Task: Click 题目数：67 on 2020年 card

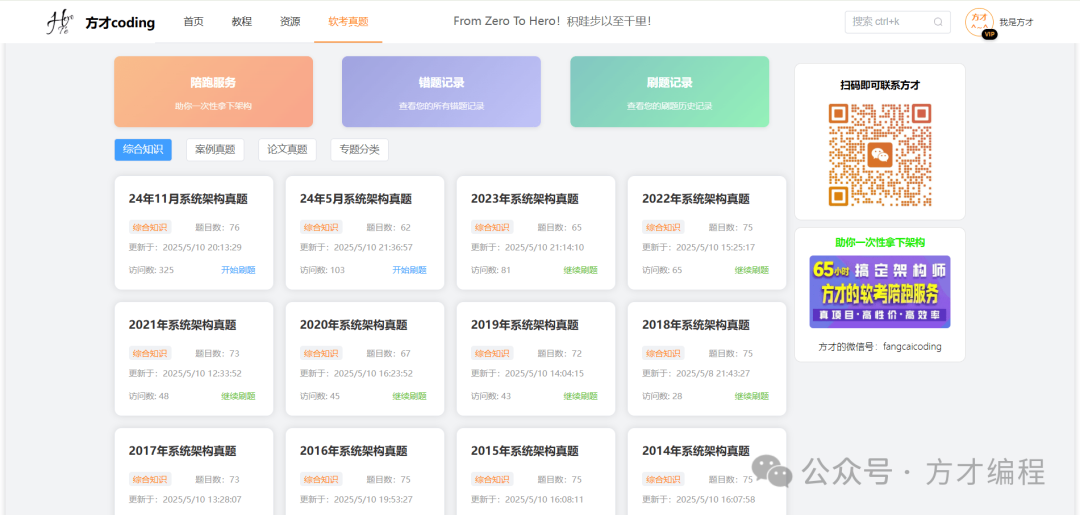Action: click(x=388, y=353)
